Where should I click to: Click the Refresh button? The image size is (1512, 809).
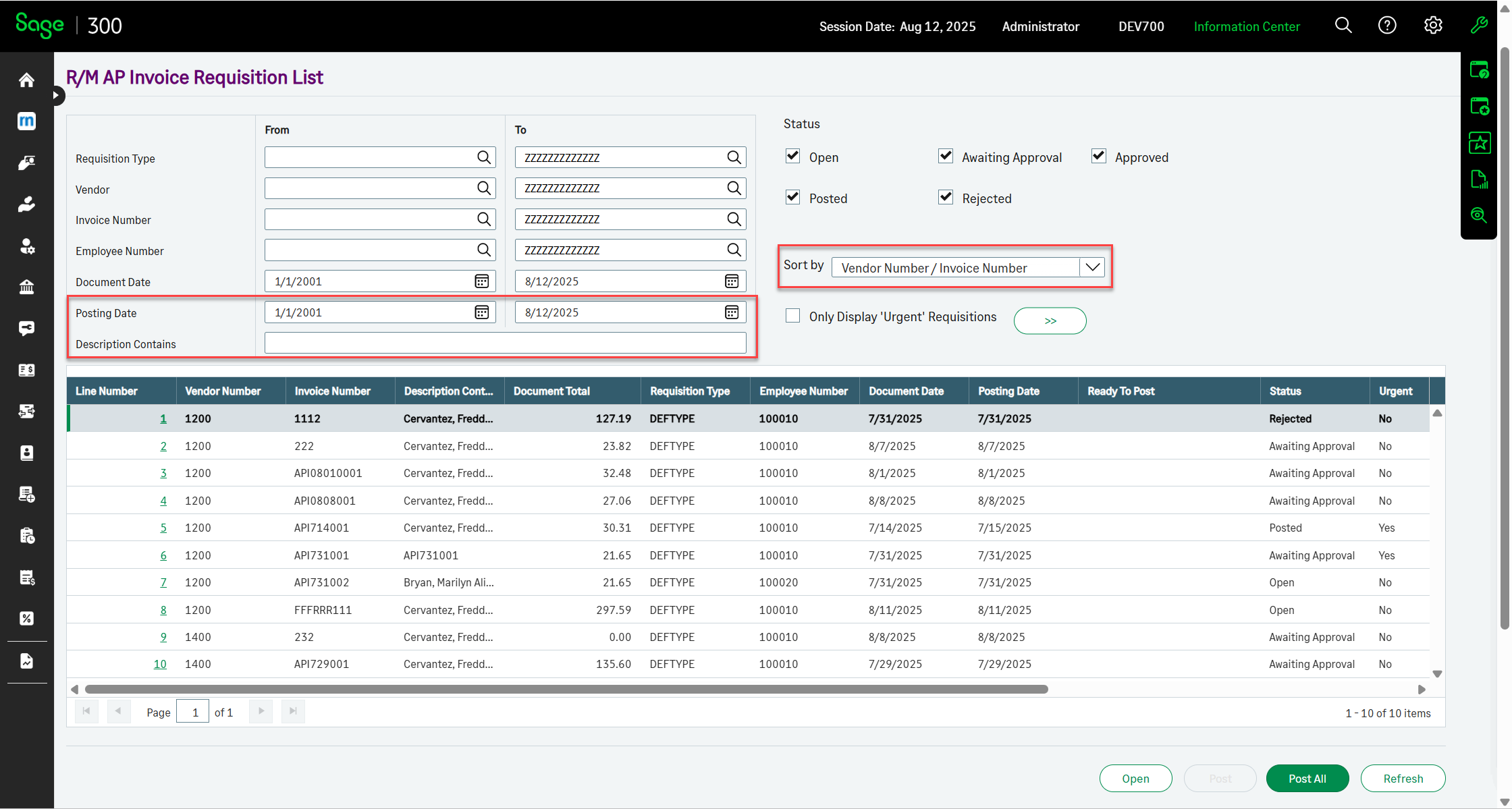click(x=1403, y=778)
